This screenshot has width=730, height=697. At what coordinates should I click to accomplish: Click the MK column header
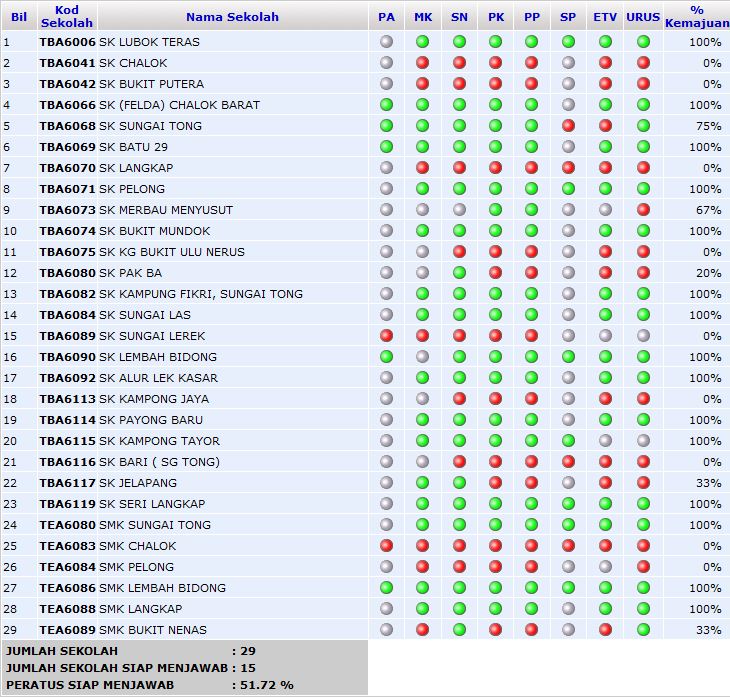point(423,17)
